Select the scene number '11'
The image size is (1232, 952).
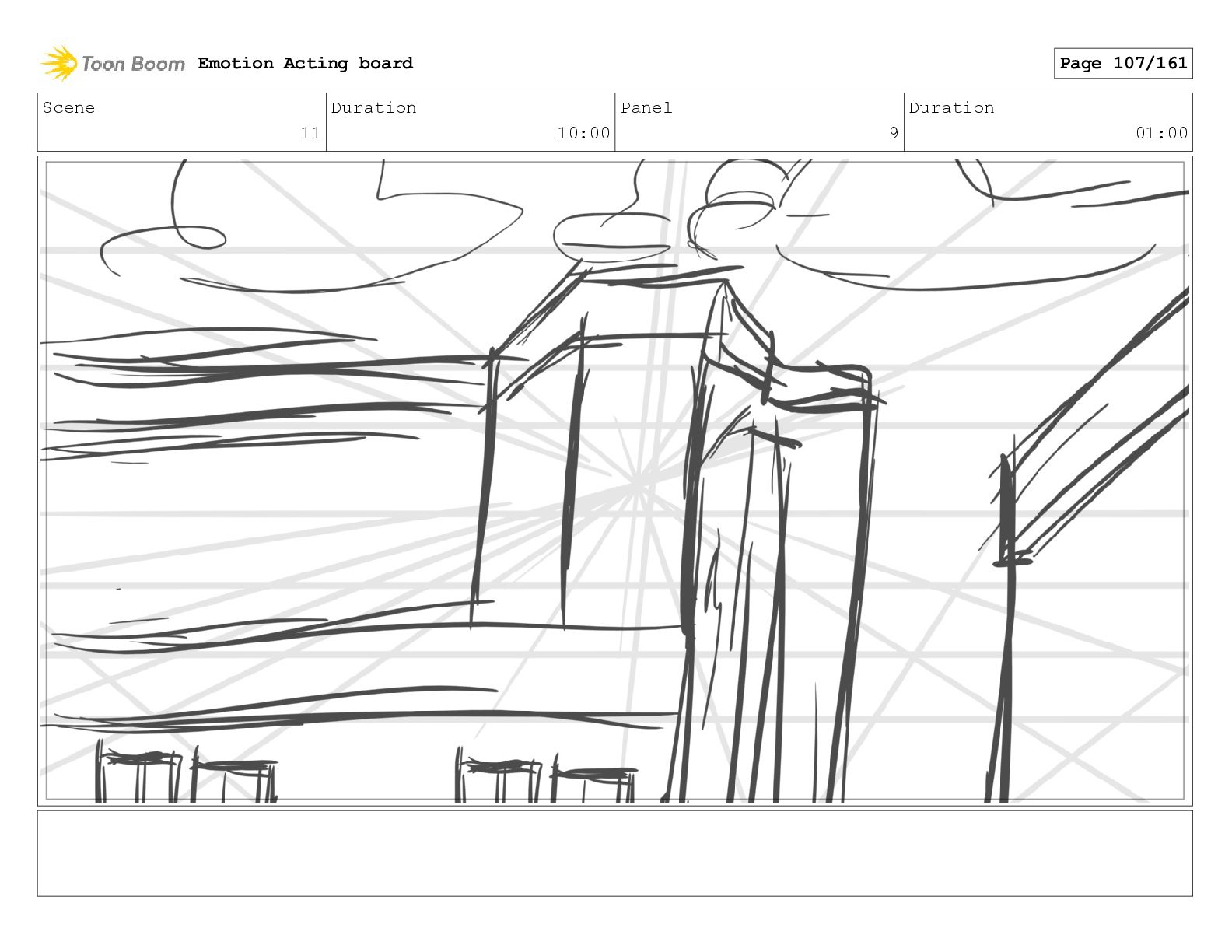(x=311, y=133)
